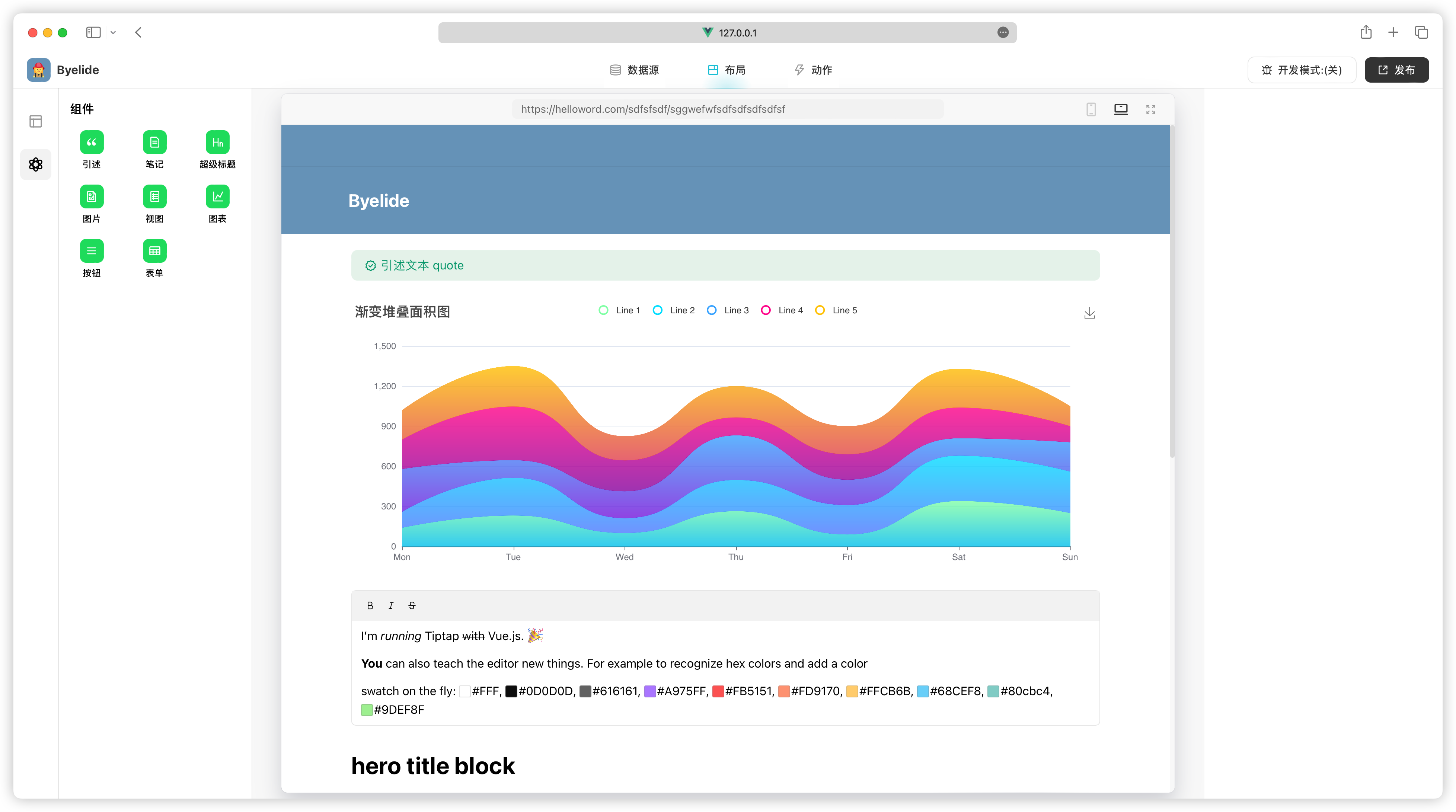Add the 引述 quote component
Image resolution: width=1456 pixels, height=812 pixels.
point(92,143)
